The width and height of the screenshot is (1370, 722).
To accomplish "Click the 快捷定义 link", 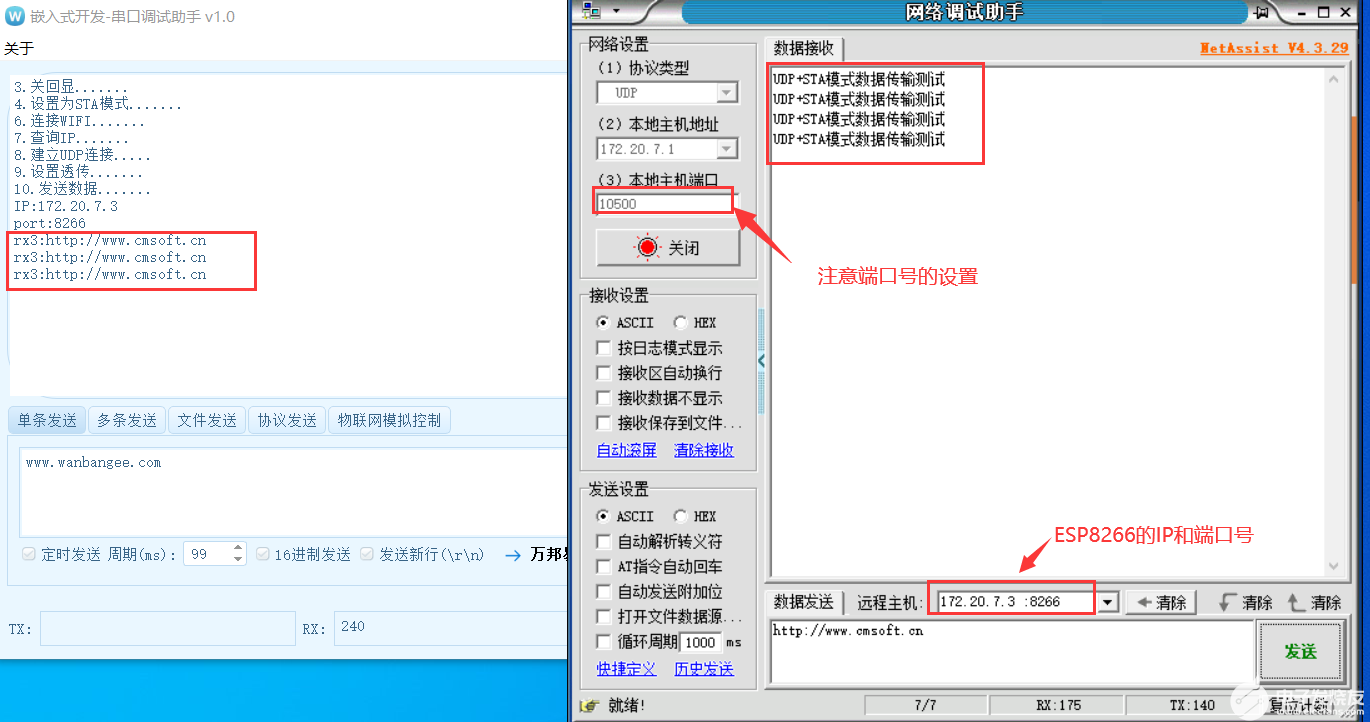I will tap(627, 669).
